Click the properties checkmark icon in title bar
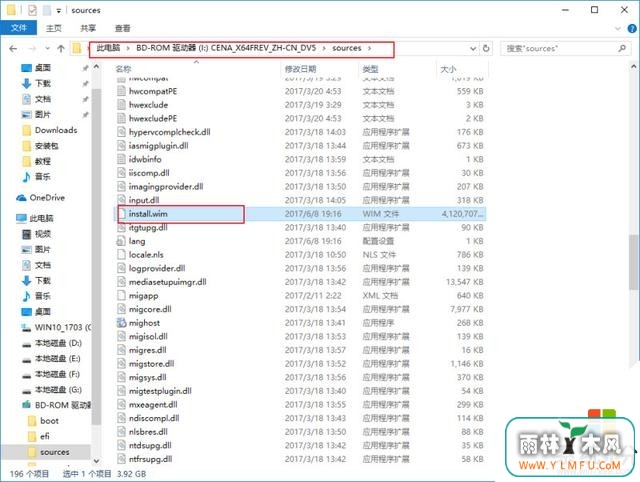The image size is (640, 482). click(32, 10)
